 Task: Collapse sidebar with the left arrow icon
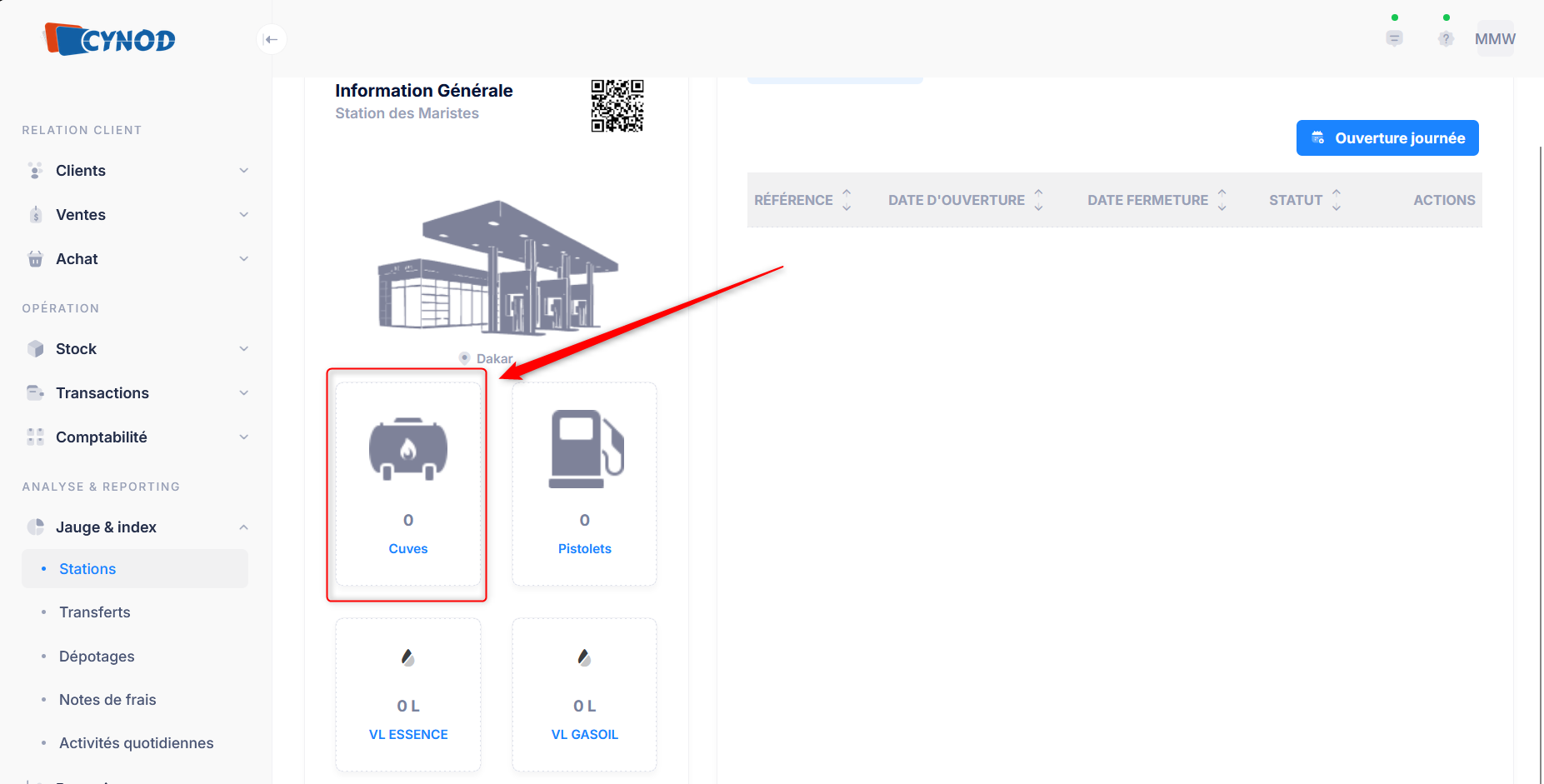[272, 39]
